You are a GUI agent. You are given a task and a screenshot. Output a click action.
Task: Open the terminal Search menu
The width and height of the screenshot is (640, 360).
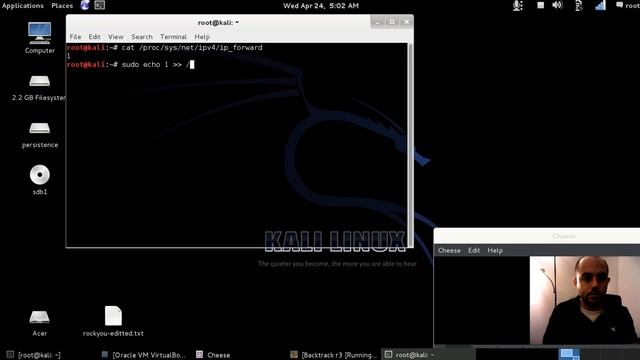142,37
